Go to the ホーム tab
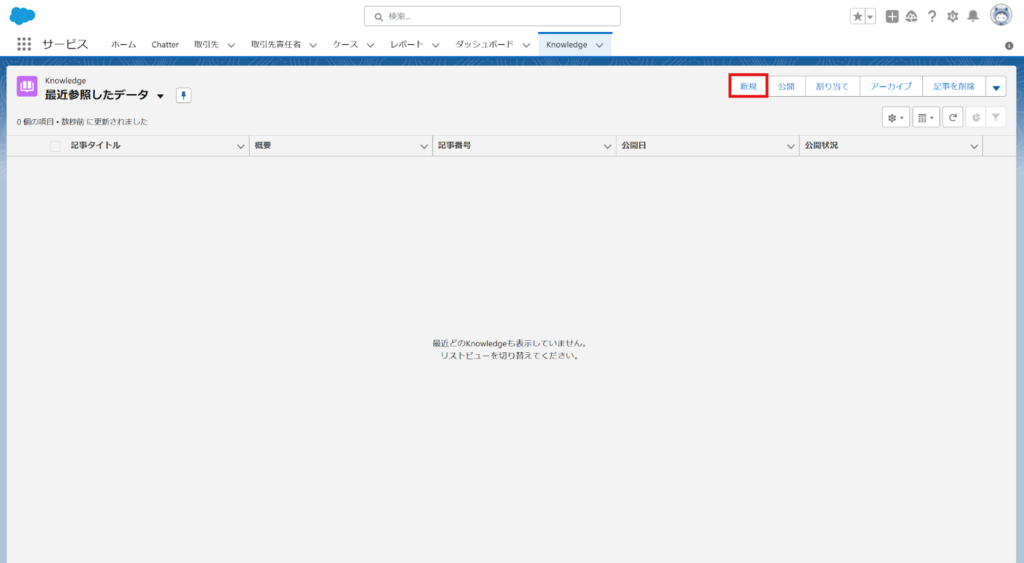The height and width of the screenshot is (563, 1024). click(x=124, y=45)
